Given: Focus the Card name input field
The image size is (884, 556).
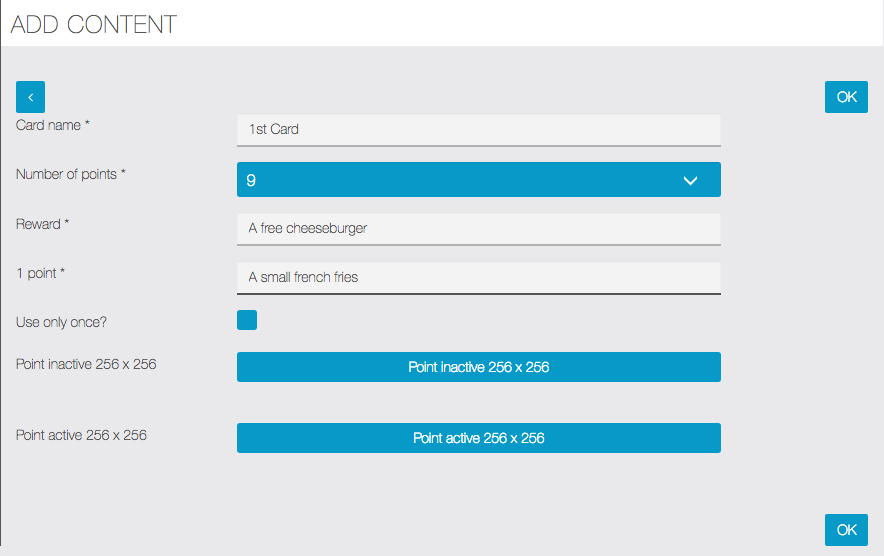Looking at the screenshot, I should [479, 130].
